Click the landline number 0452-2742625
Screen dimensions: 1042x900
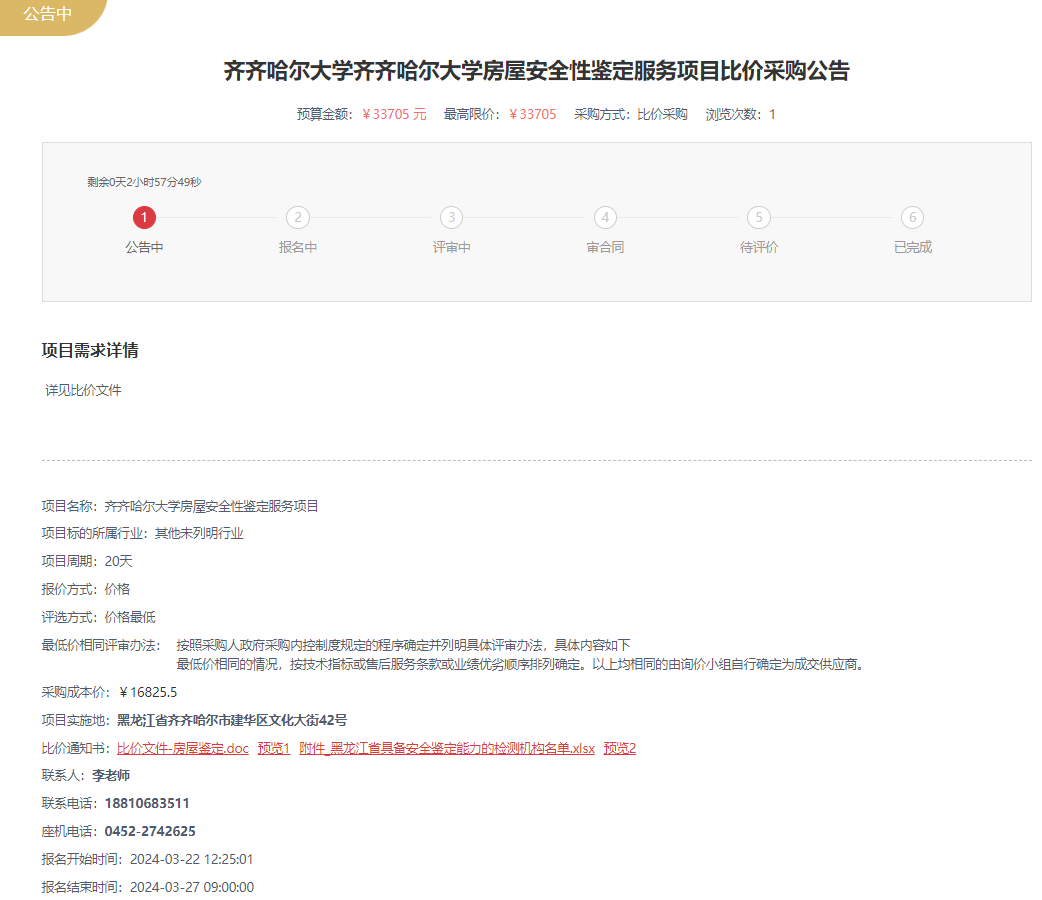(150, 831)
